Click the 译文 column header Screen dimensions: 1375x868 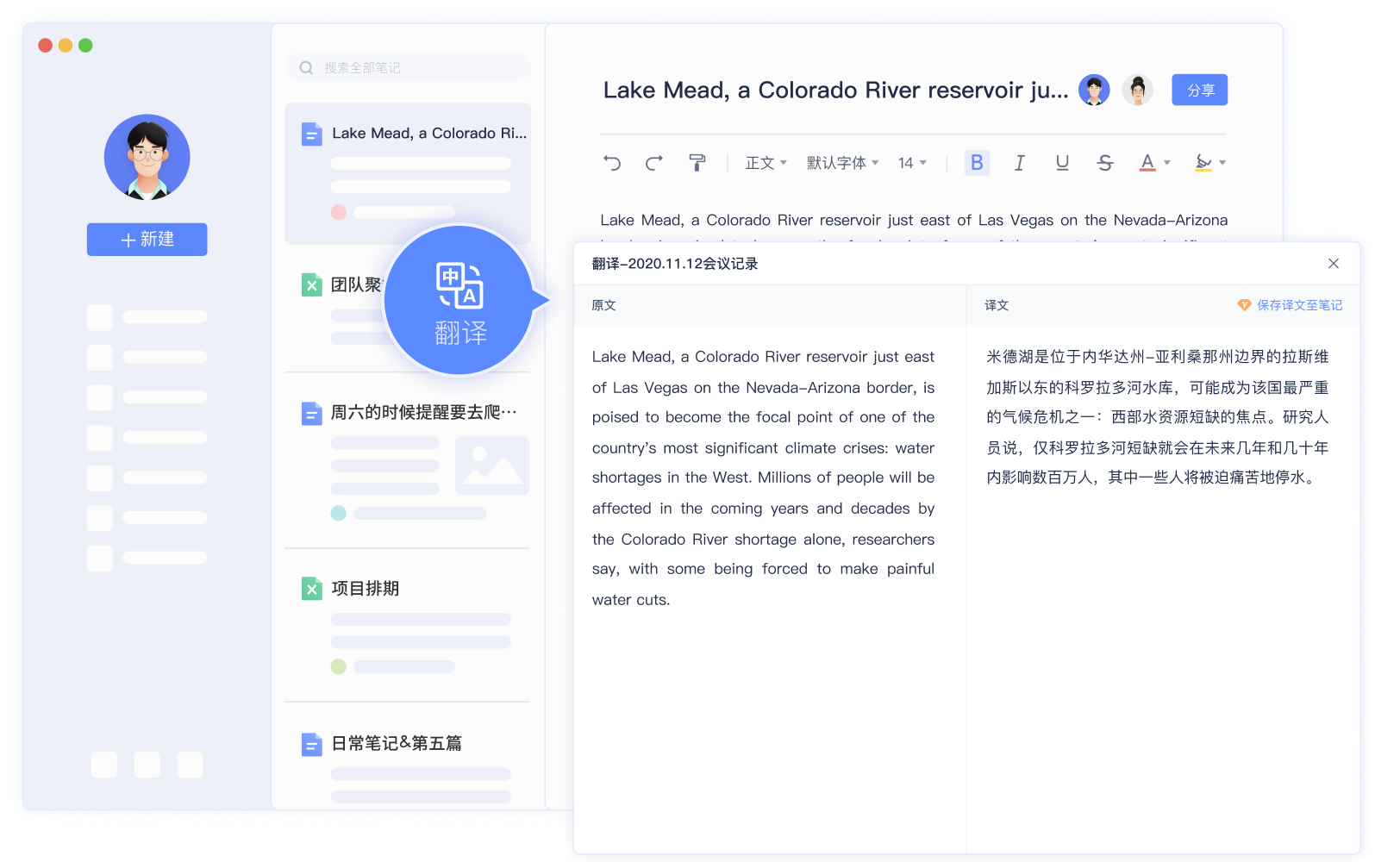pos(997,305)
